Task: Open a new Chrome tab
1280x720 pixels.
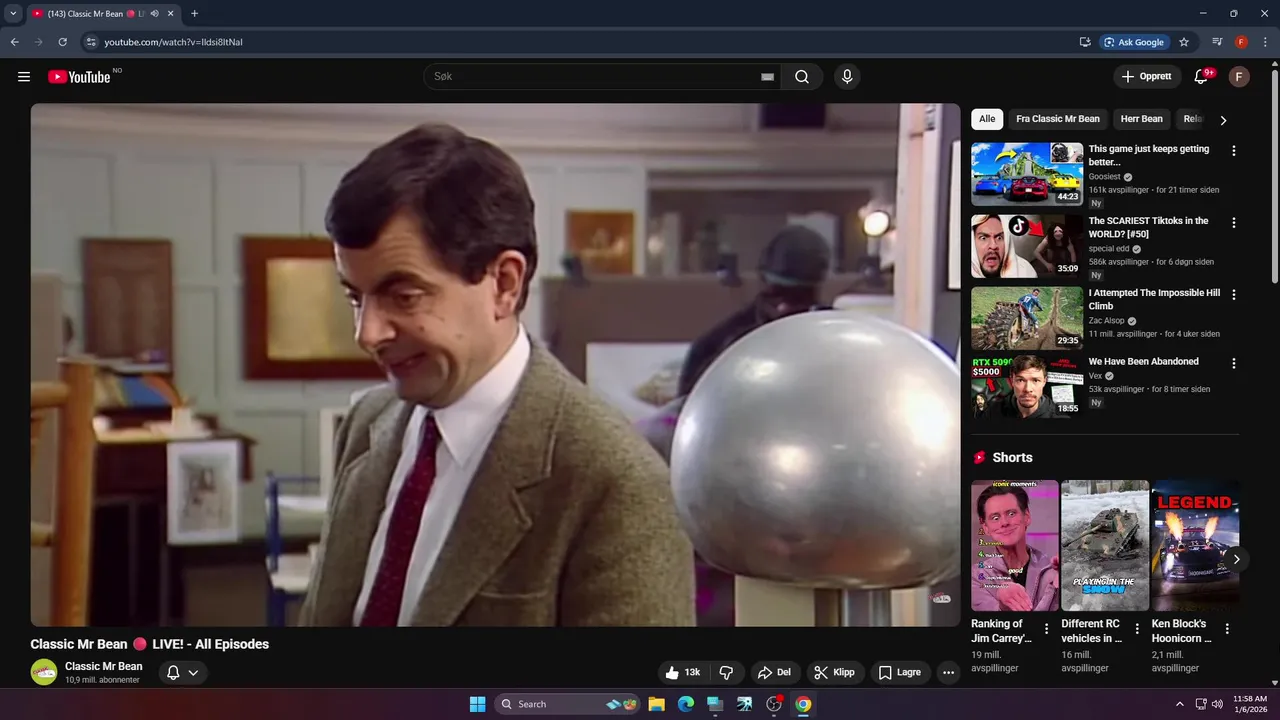Action: click(x=194, y=14)
